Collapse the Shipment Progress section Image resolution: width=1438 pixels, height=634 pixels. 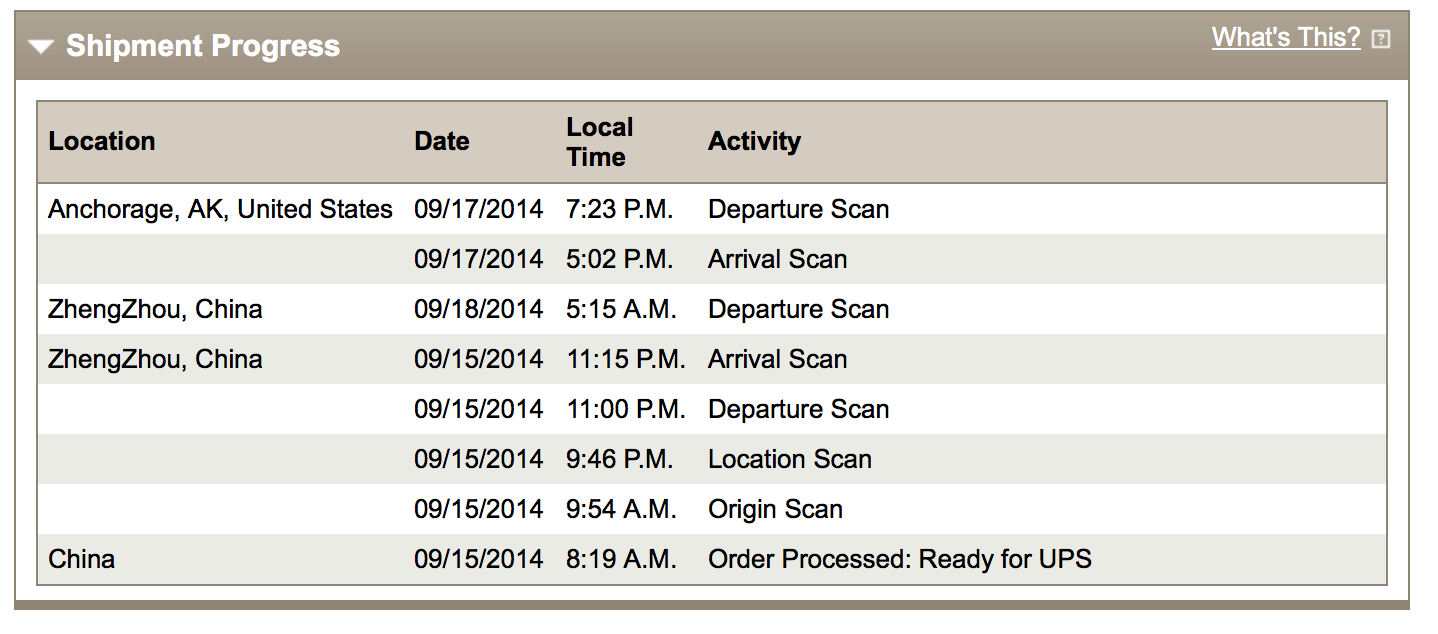tap(40, 47)
